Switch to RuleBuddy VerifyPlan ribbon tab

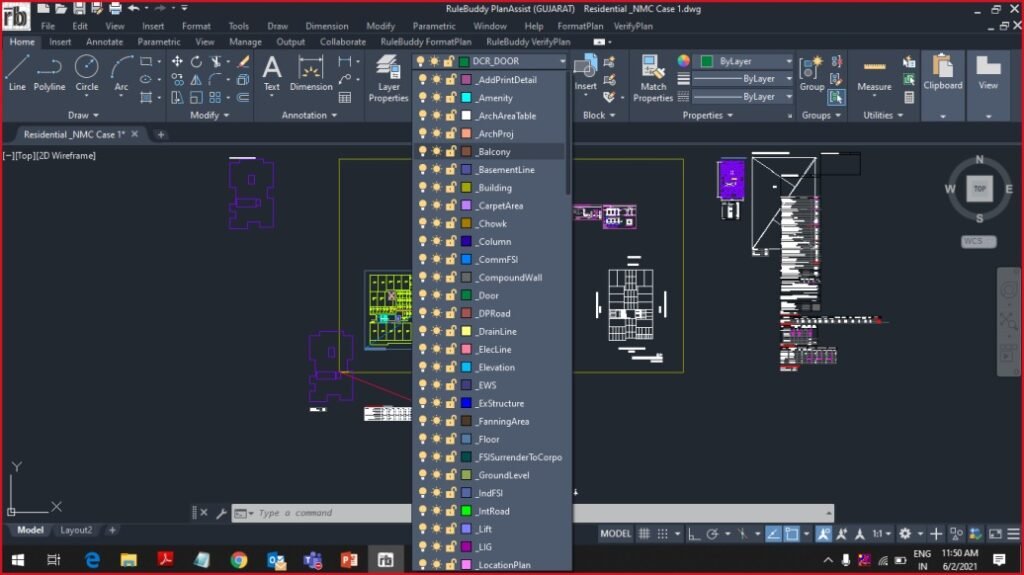528,42
